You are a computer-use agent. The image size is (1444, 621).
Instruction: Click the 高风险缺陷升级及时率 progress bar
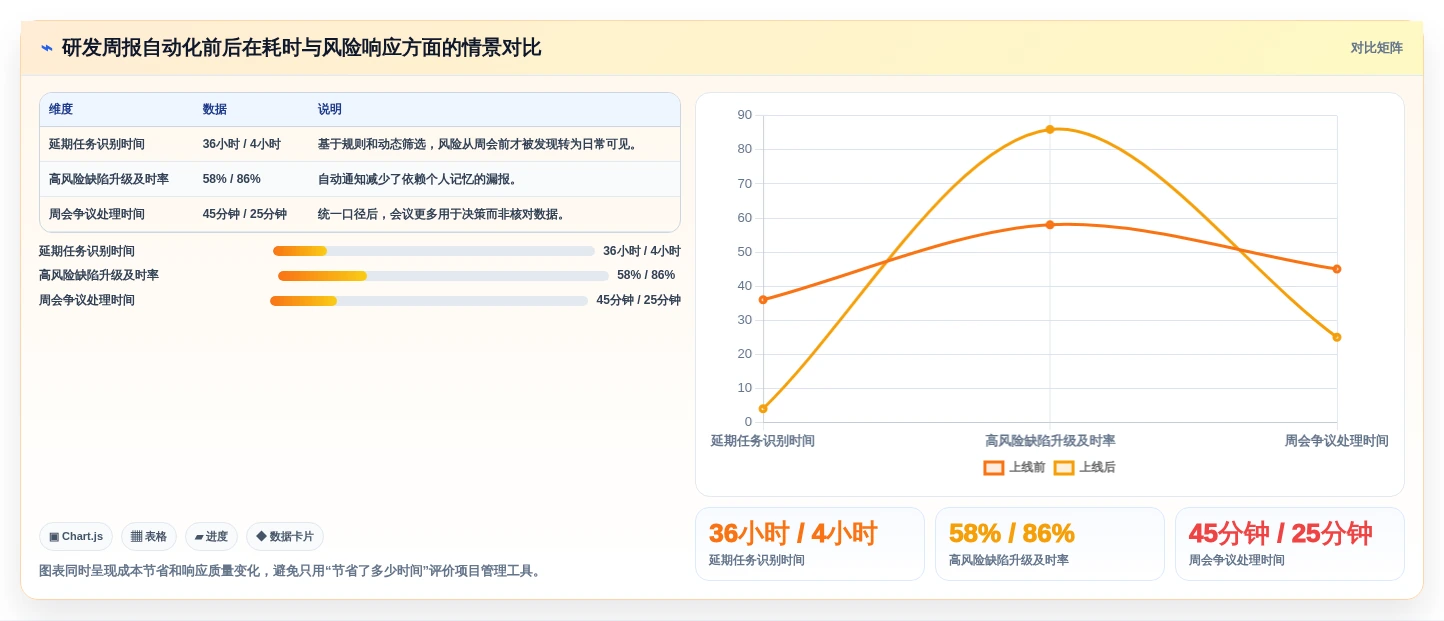(444, 276)
